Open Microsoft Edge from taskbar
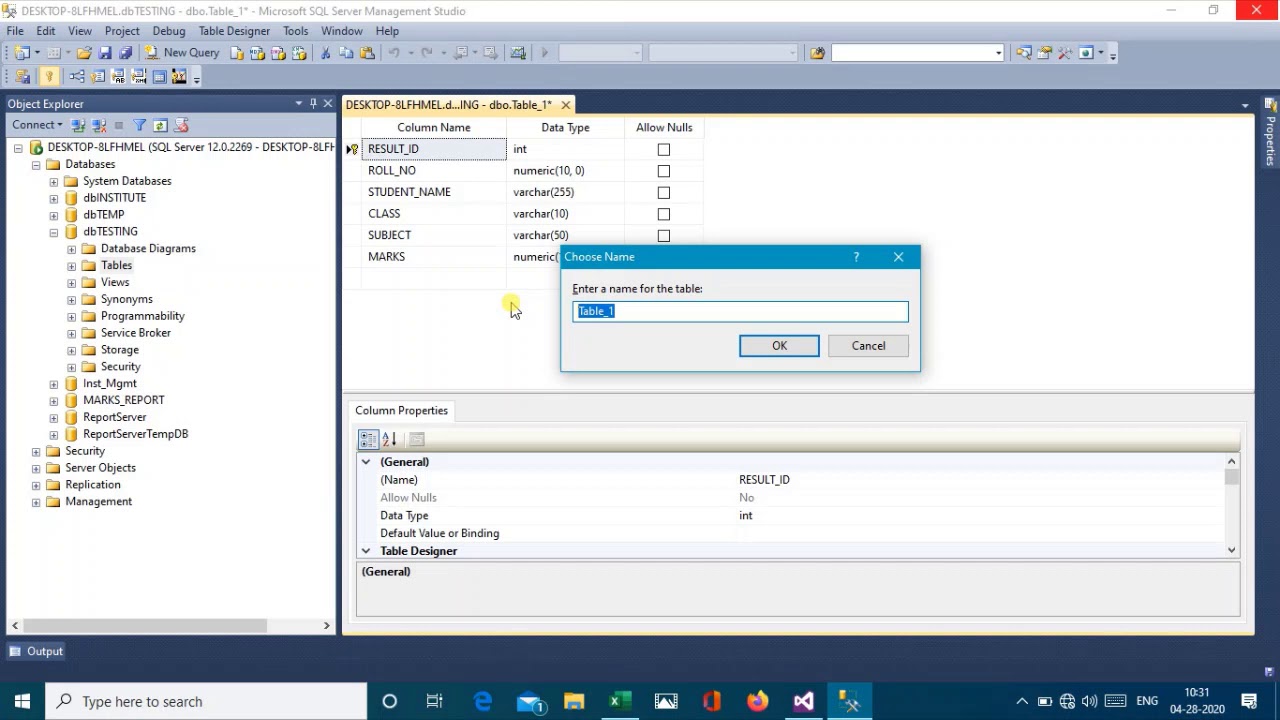Viewport: 1280px width, 720px height. point(483,701)
